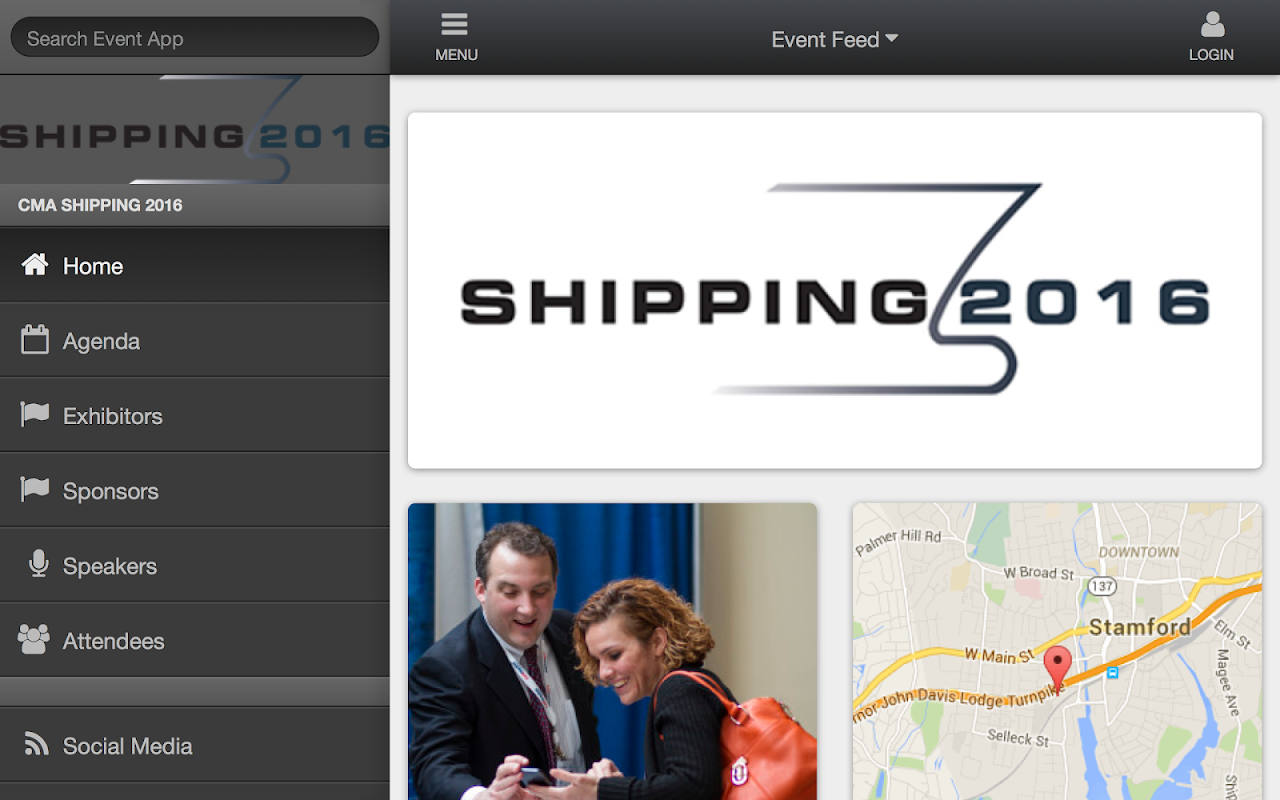Select the Speakers microphone icon

coord(39,564)
